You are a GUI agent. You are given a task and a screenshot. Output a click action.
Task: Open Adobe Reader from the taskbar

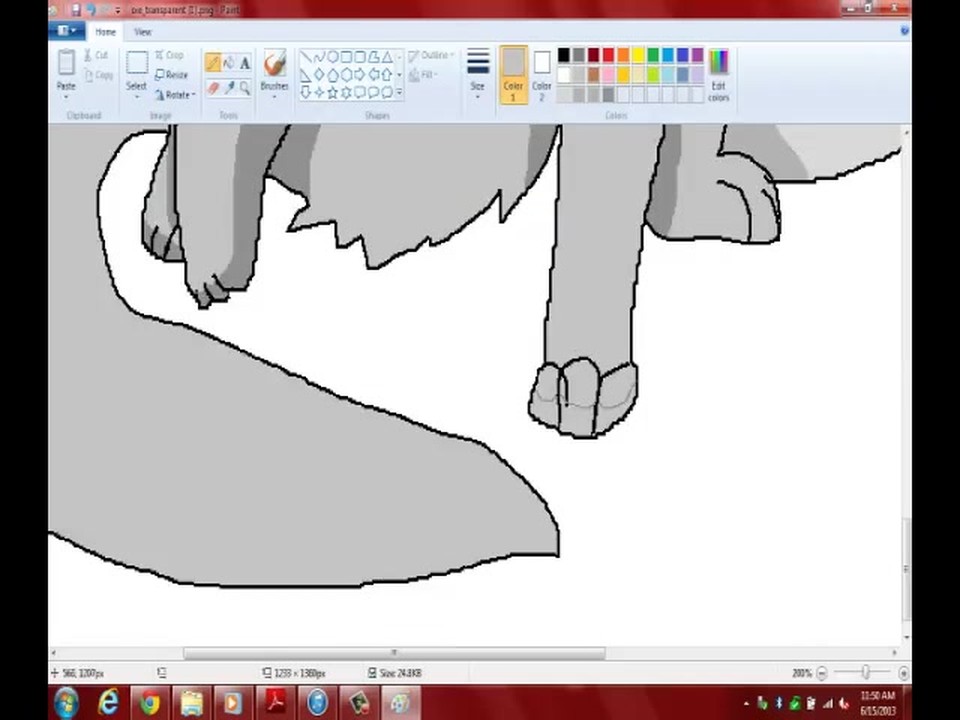pyautogui.click(x=275, y=703)
